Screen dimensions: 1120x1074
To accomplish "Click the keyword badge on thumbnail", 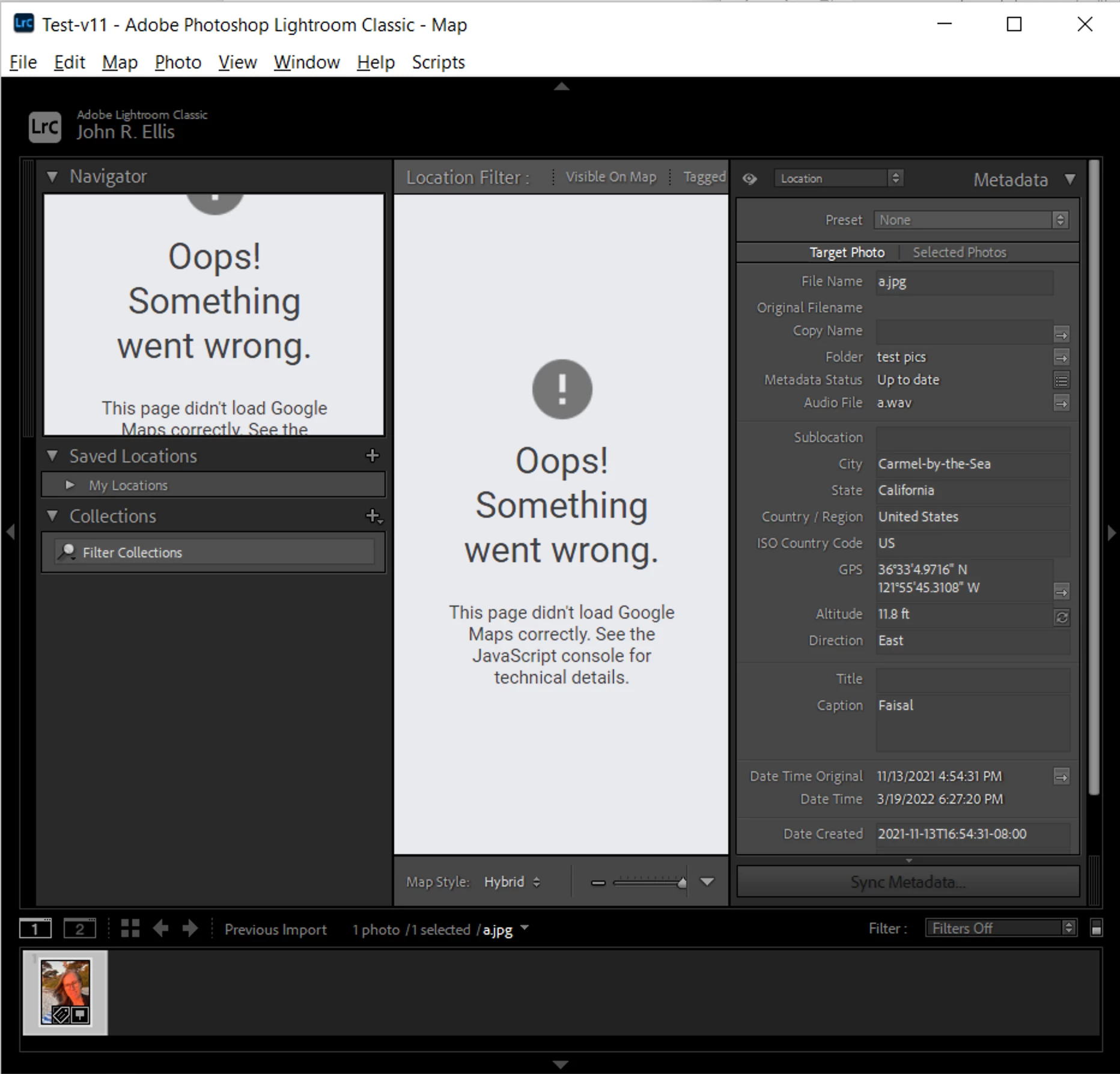I will tap(61, 1015).
